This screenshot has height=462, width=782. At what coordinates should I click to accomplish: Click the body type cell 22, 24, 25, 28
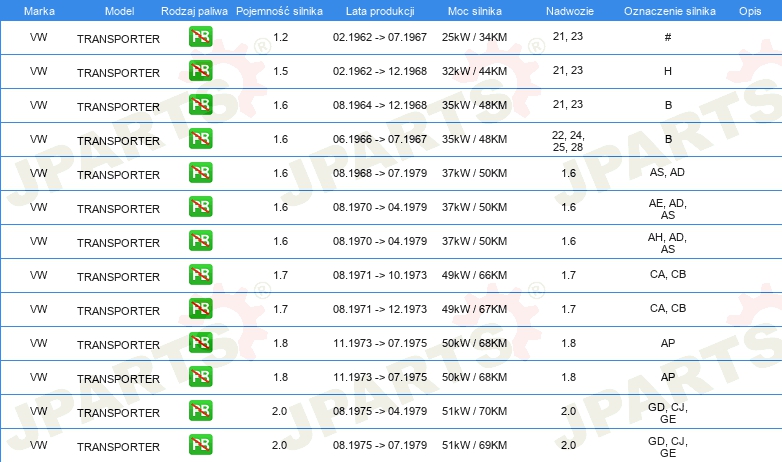(x=568, y=141)
